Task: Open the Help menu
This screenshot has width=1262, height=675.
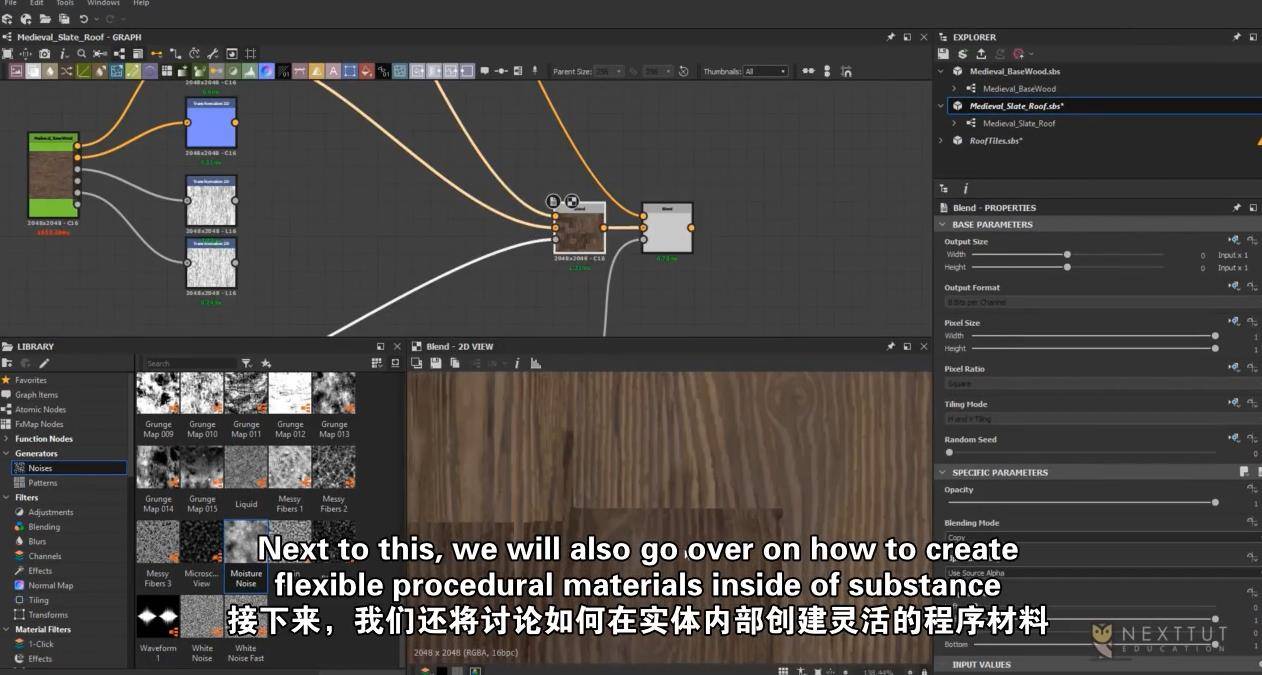Action: point(141,3)
